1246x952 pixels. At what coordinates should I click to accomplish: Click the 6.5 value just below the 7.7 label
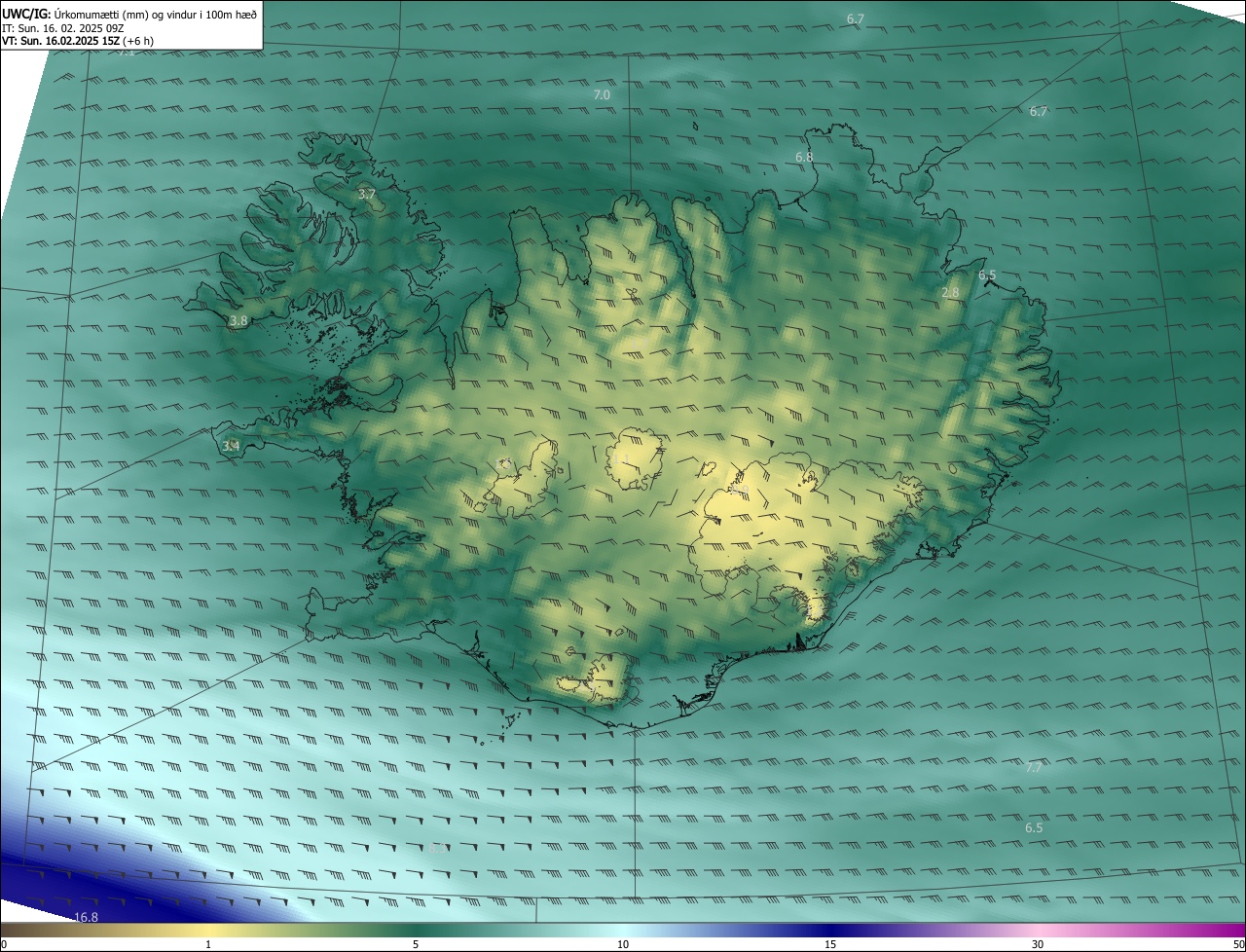pyautogui.click(x=1034, y=828)
